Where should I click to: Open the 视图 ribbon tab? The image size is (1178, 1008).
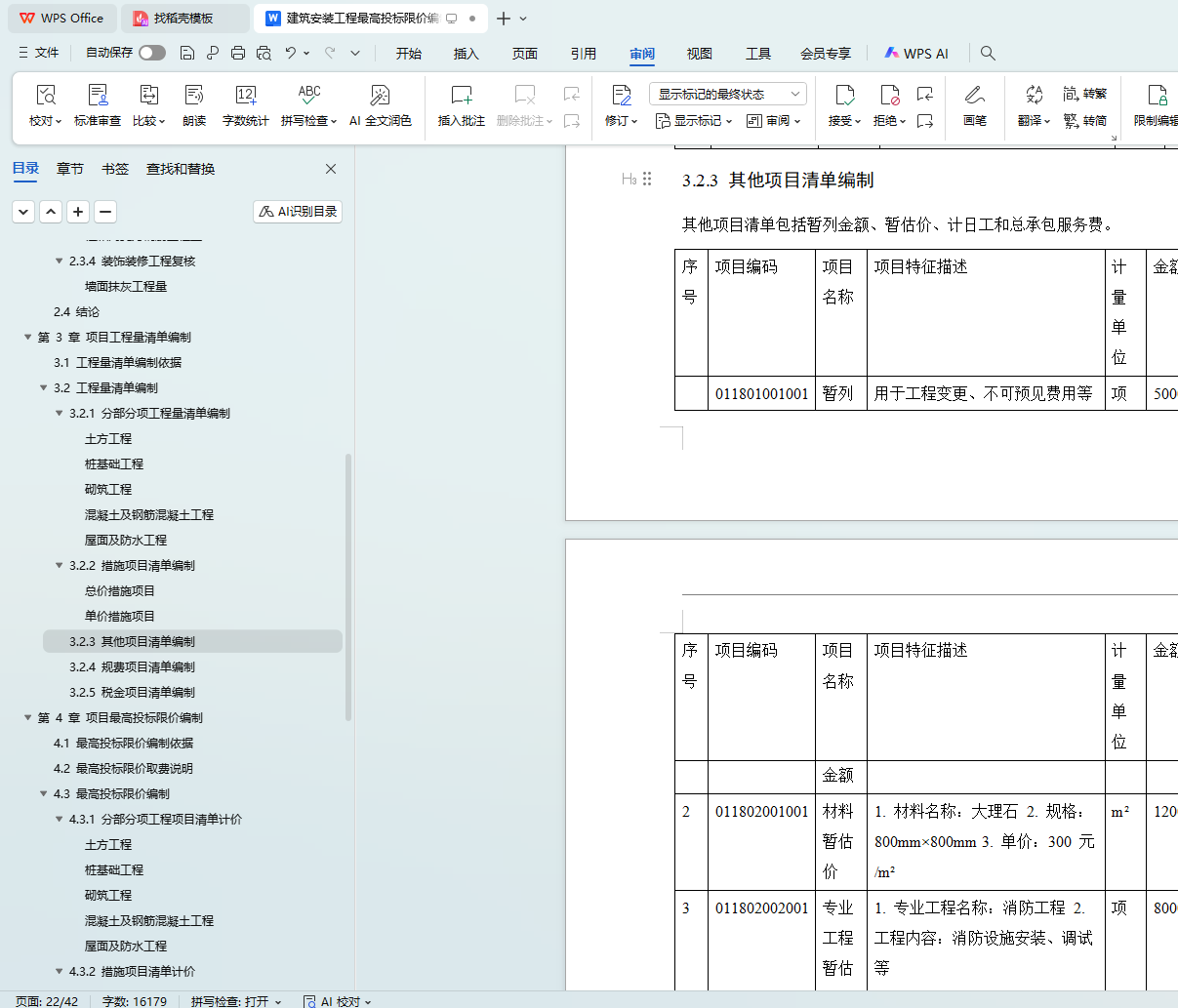tap(700, 54)
